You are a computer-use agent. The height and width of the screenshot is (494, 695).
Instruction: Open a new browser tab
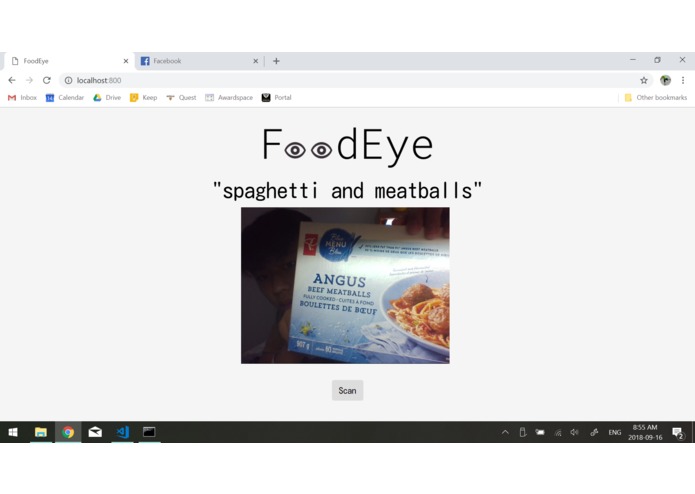point(276,61)
